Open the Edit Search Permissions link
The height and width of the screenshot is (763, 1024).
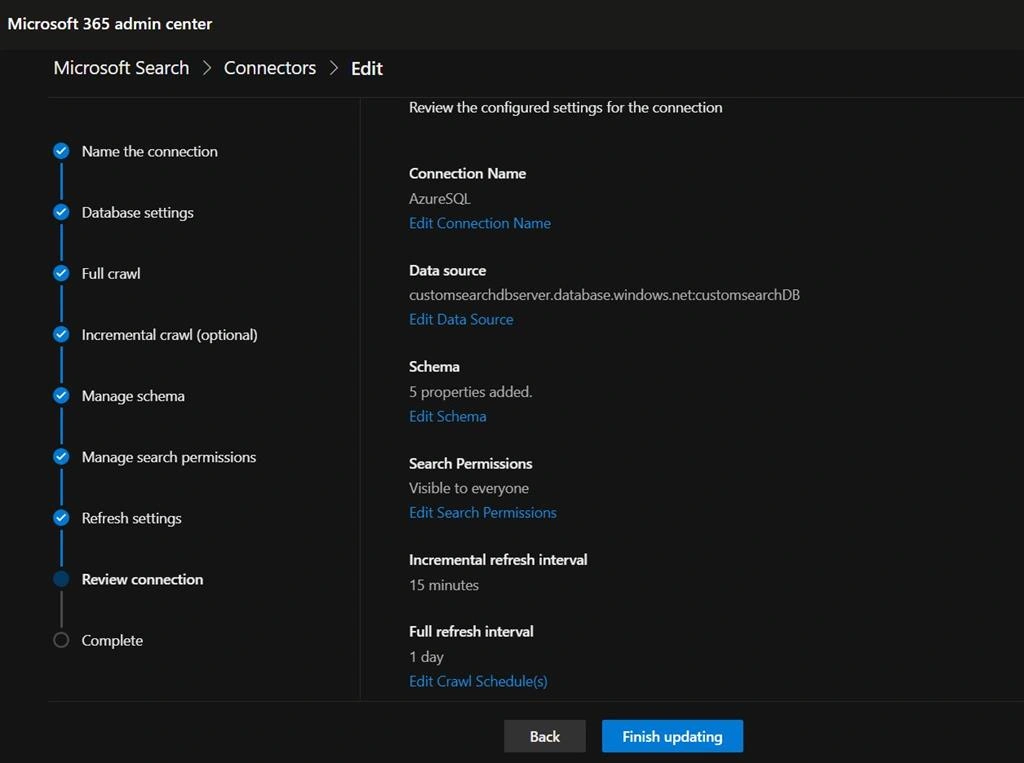[x=483, y=513]
